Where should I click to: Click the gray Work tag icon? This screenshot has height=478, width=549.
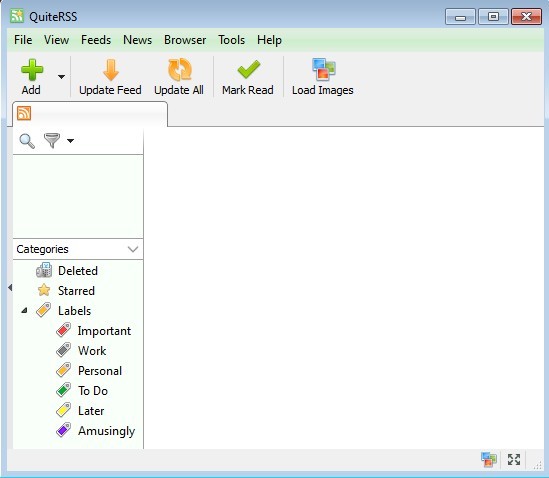[x=64, y=350]
